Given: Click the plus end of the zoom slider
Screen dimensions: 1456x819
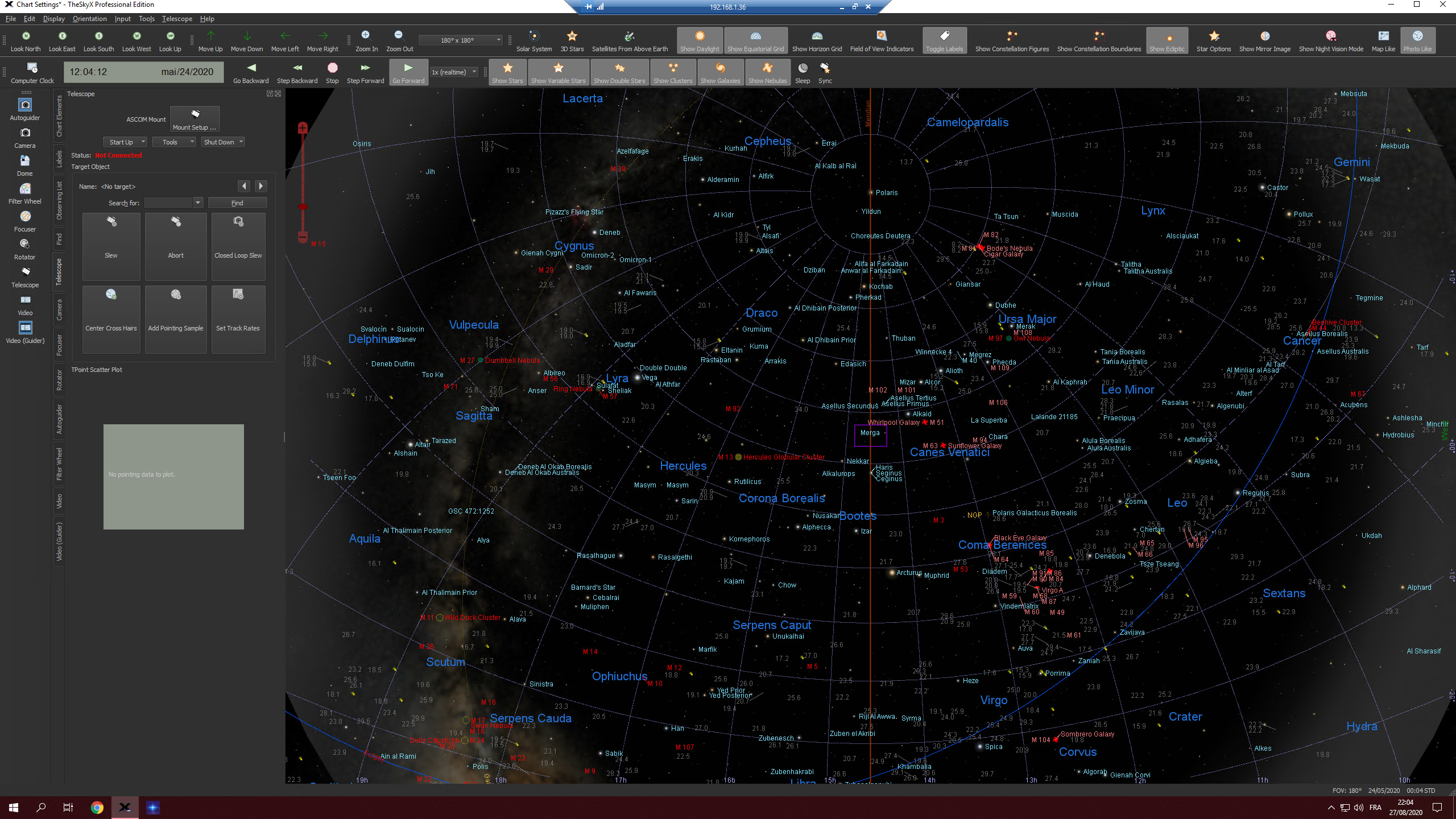Looking at the screenshot, I should 303,129.
